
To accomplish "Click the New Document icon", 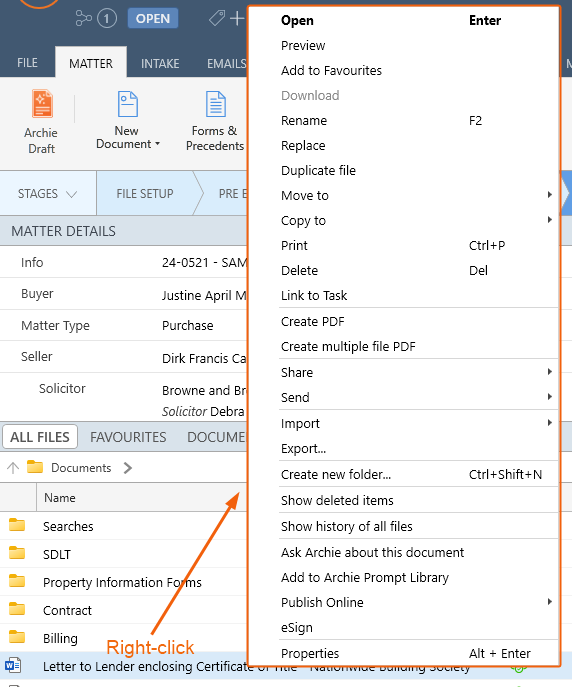I will pos(127,104).
